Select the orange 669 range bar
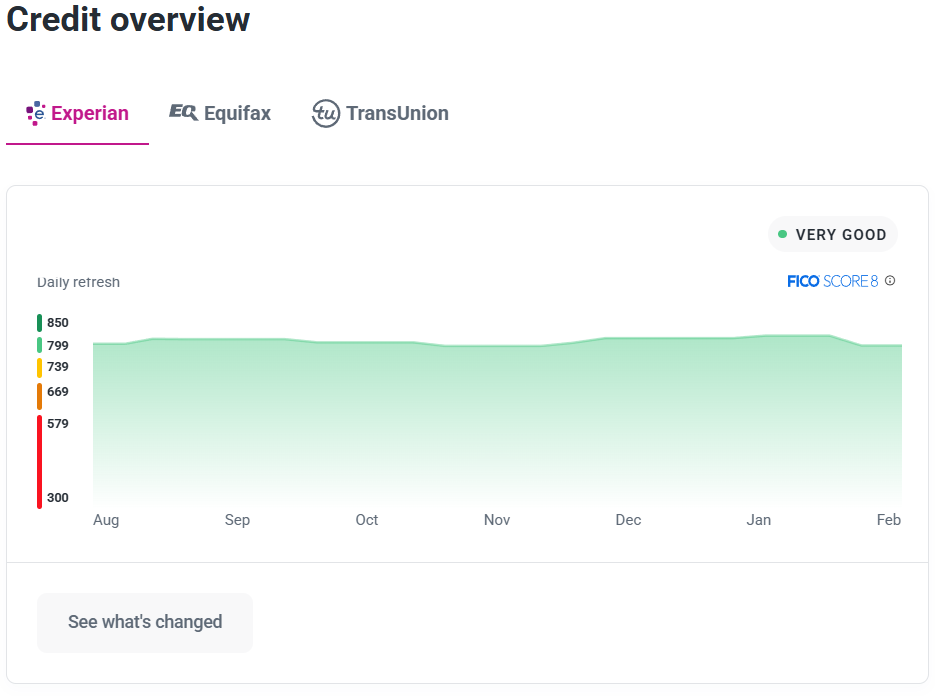The image size is (935, 696). (39, 396)
